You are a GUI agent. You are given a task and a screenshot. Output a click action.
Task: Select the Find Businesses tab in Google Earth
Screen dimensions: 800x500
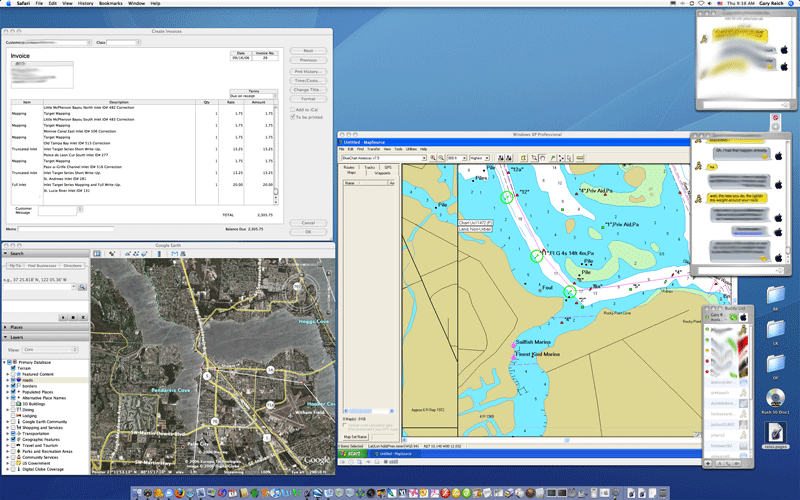(42, 266)
